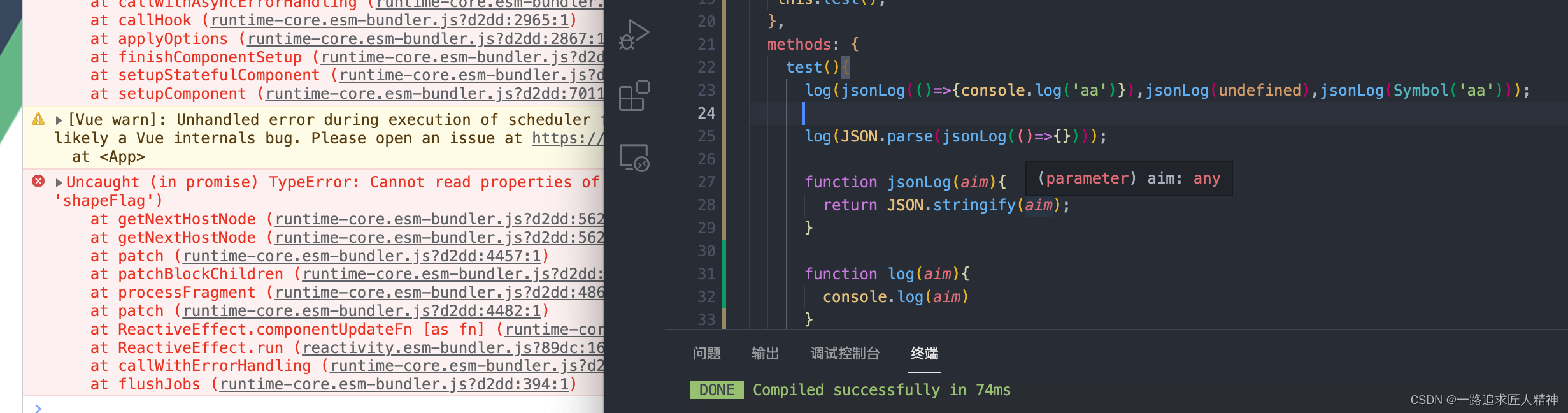Select the 终端 panel tab
The image size is (1568, 413).
pos(925,353)
